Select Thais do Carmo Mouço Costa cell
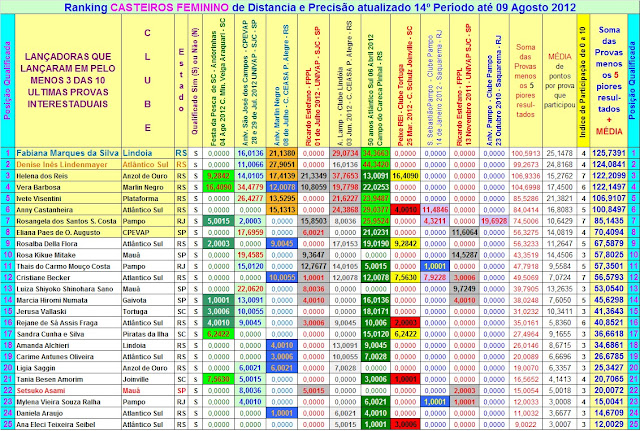Viewport: 640px width, 431px height. tap(68, 266)
